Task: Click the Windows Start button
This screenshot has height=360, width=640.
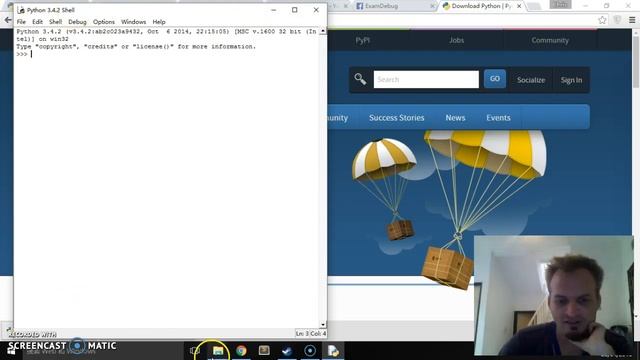Action: (11, 351)
